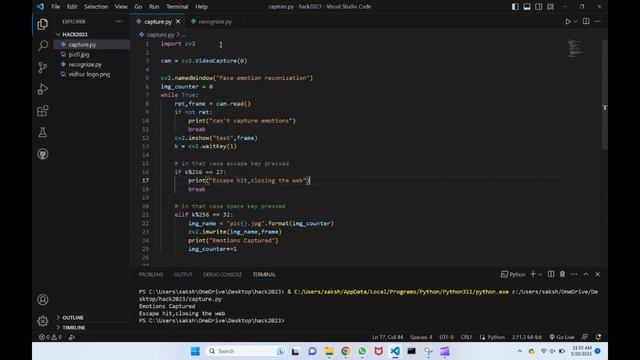Open vidhur logo.png in Explorer
The width and height of the screenshot is (640, 360).
(x=89, y=74)
